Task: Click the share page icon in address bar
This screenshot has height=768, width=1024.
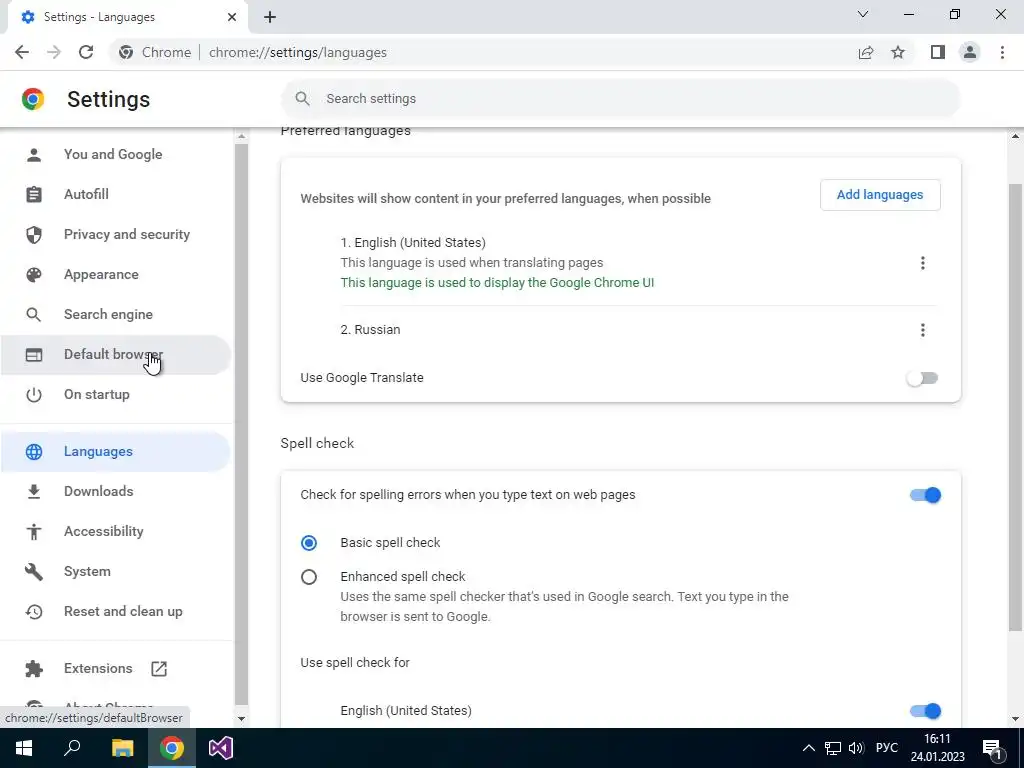Action: click(866, 52)
